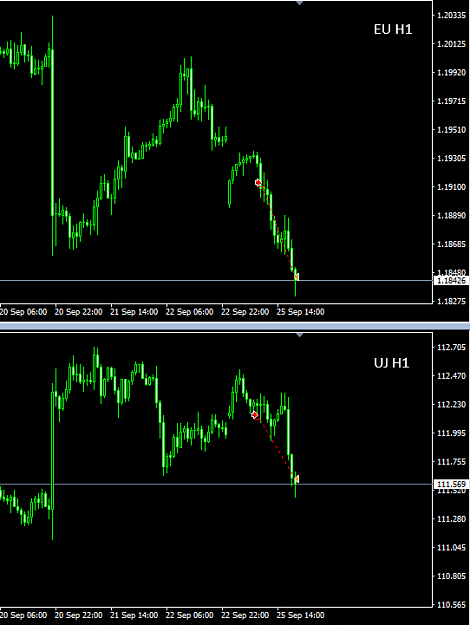Click the chart shift triangle on UJ chart
Viewport: 470px width, 625px height.
click(x=299, y=336)
